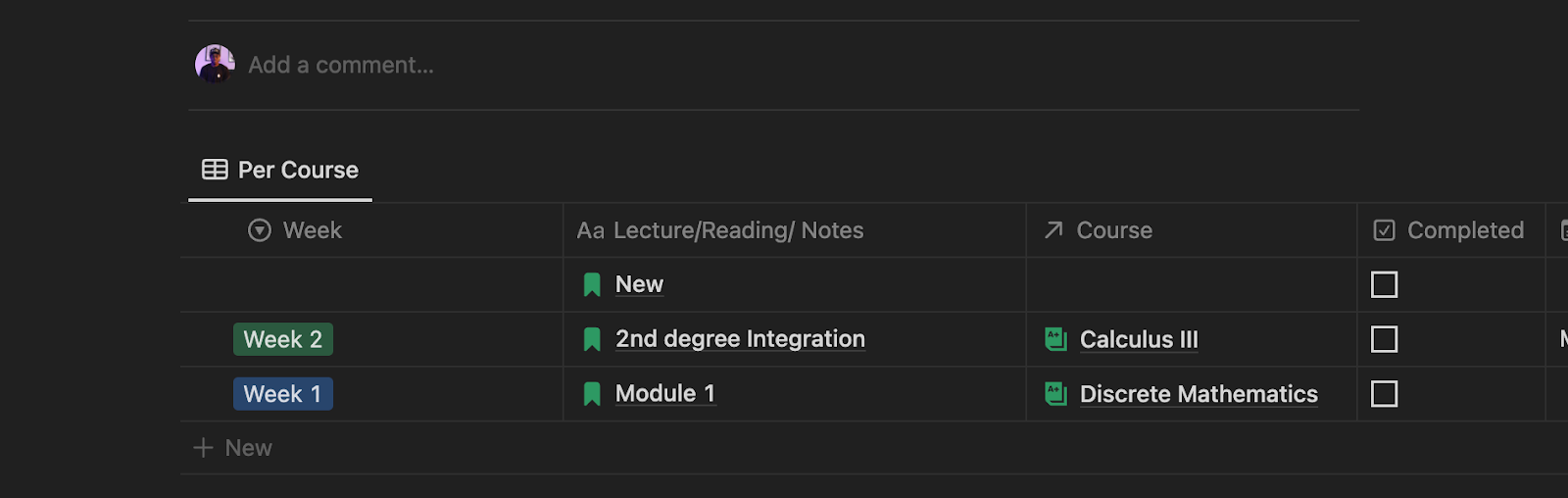This screenshot has width=1568, height=498.
Task: Click the user avatar beside comment box
Action: click(215, 65)
